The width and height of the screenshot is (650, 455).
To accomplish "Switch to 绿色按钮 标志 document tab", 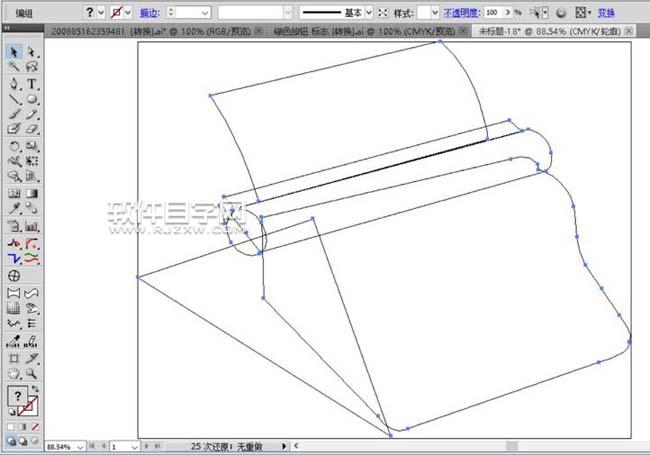I will (364, 31).
